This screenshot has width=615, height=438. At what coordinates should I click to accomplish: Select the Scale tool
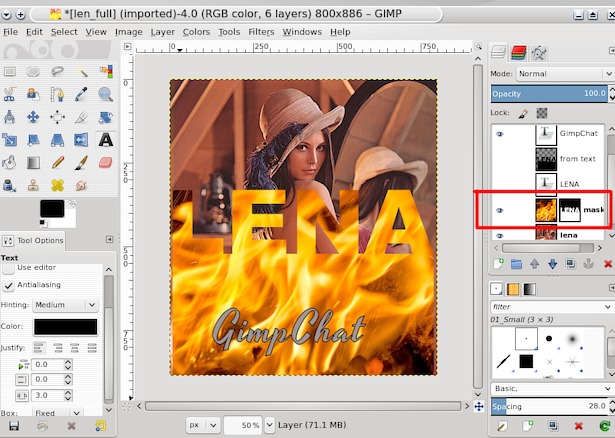9,140
